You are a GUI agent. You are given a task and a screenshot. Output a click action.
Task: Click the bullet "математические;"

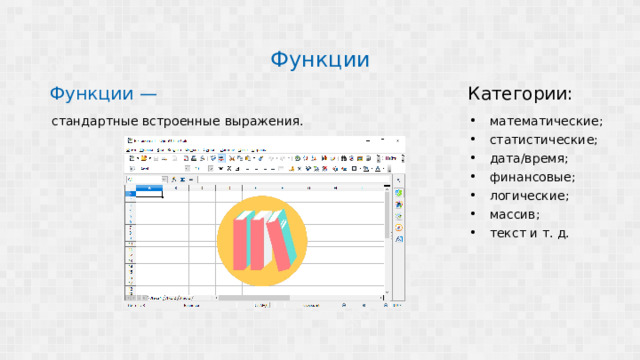coord(546,121)
